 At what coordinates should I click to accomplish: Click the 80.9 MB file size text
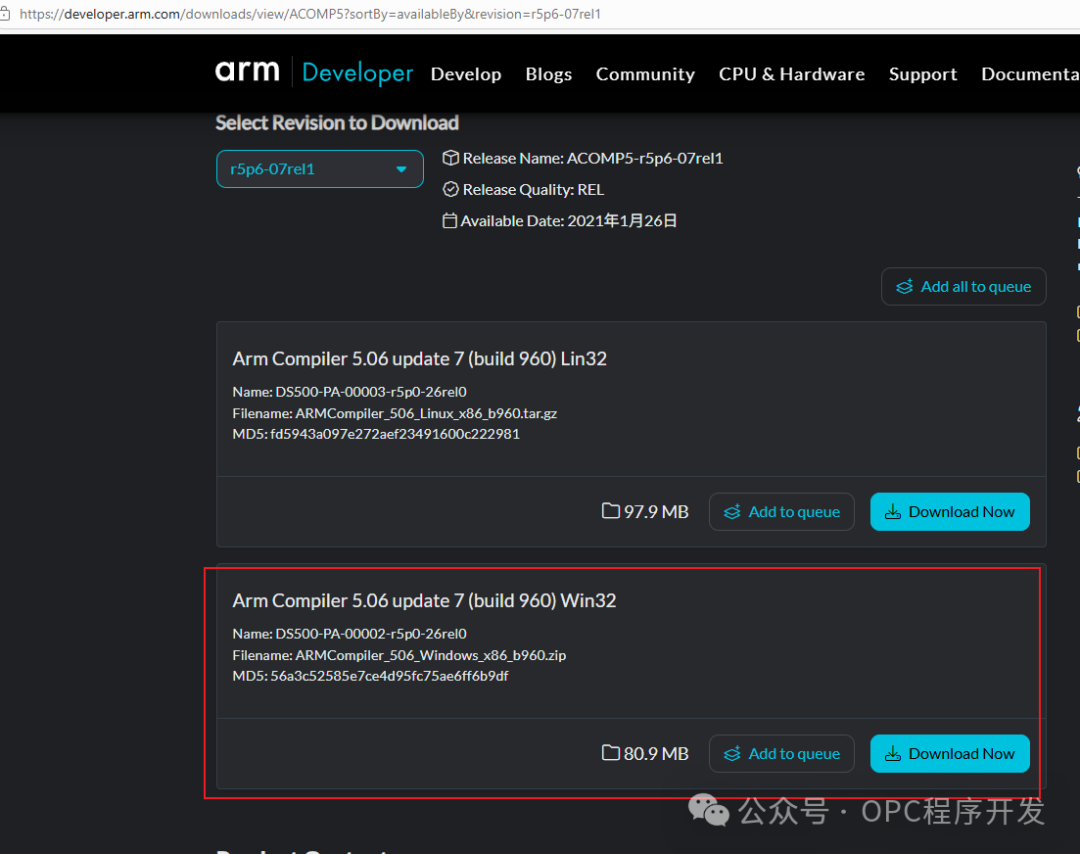click(656, 753)
